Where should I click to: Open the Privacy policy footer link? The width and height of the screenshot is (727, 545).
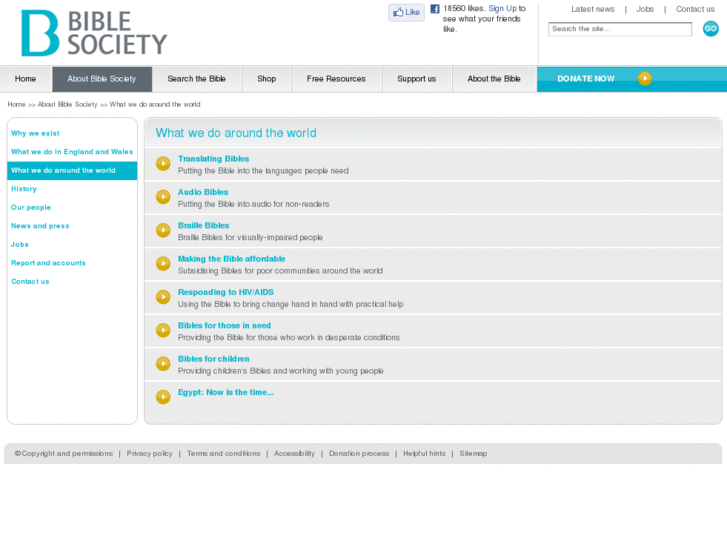click(x=149, y=454)
